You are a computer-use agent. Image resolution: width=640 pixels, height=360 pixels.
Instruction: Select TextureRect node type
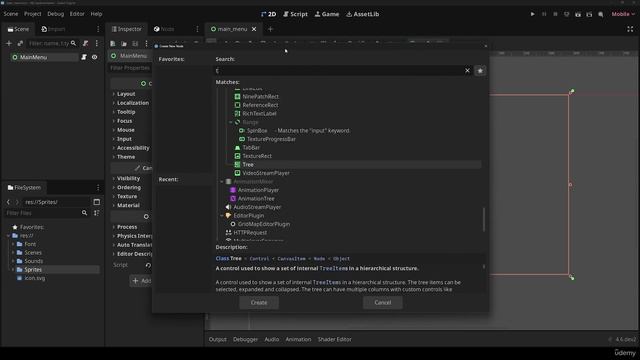[257, 156]
